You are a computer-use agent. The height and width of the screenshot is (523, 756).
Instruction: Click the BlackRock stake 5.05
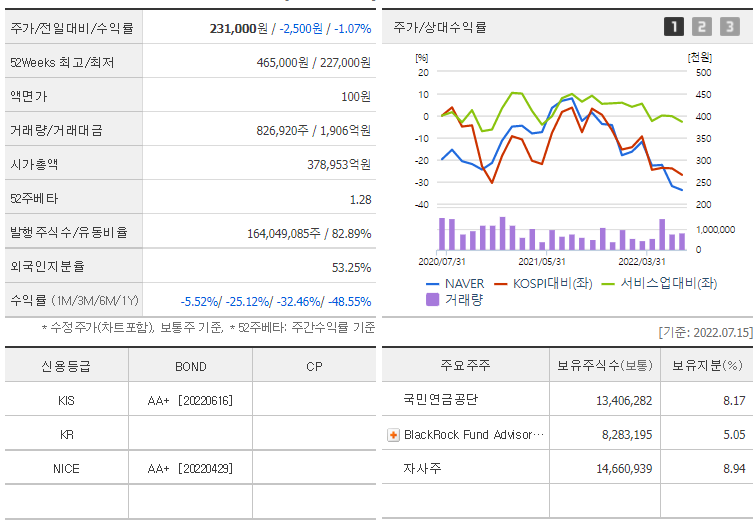734,435
